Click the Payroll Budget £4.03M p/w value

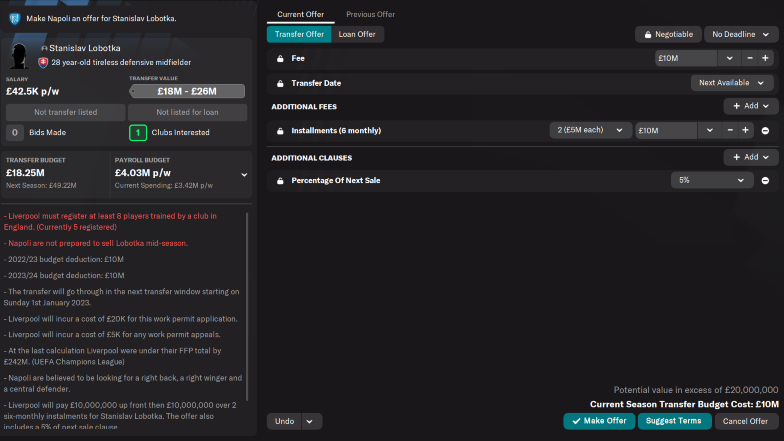pyautogui.click(x=142, y=172)
